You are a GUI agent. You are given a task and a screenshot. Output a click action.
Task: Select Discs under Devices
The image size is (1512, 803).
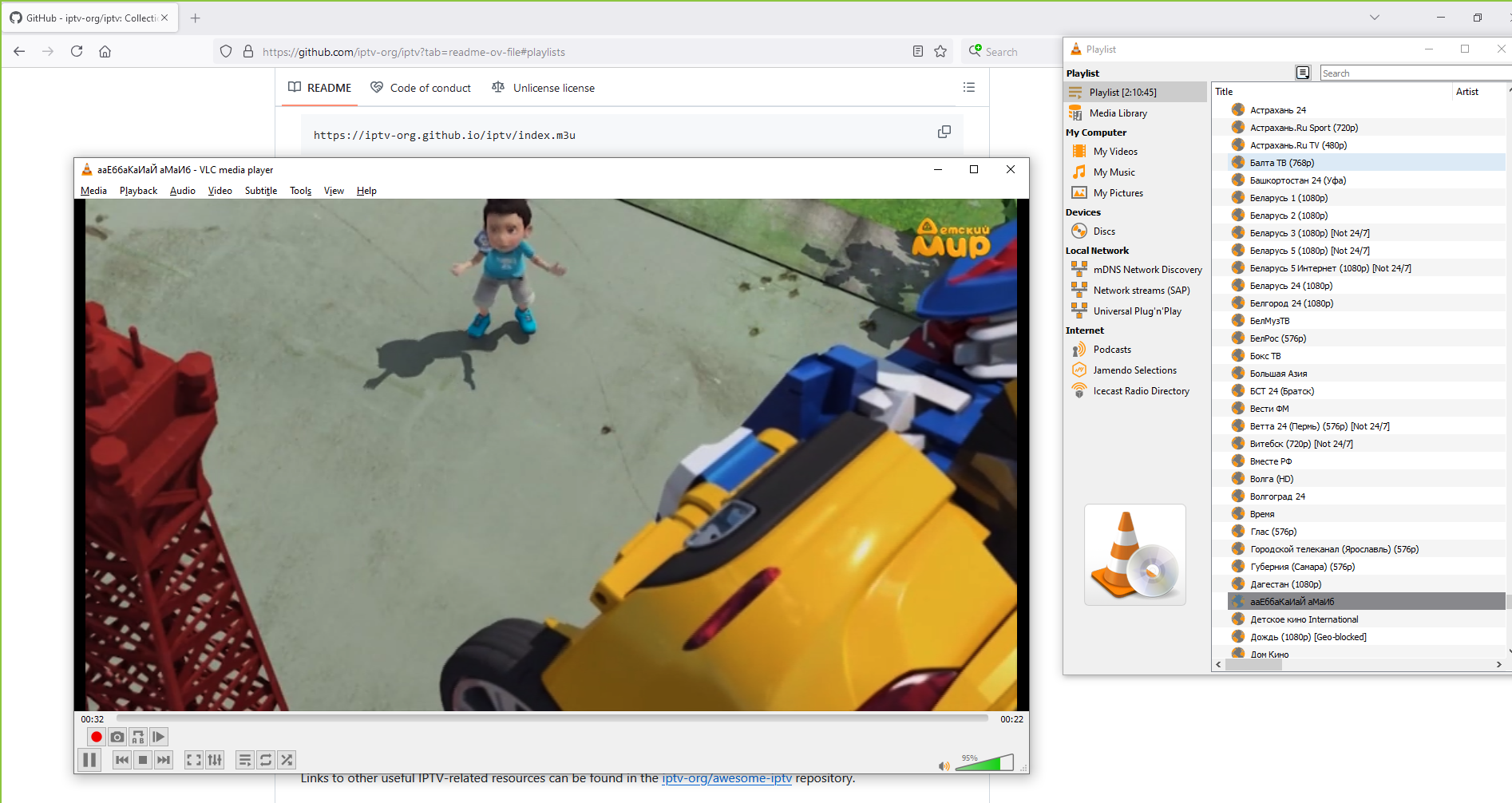[x=1136, y=231]
